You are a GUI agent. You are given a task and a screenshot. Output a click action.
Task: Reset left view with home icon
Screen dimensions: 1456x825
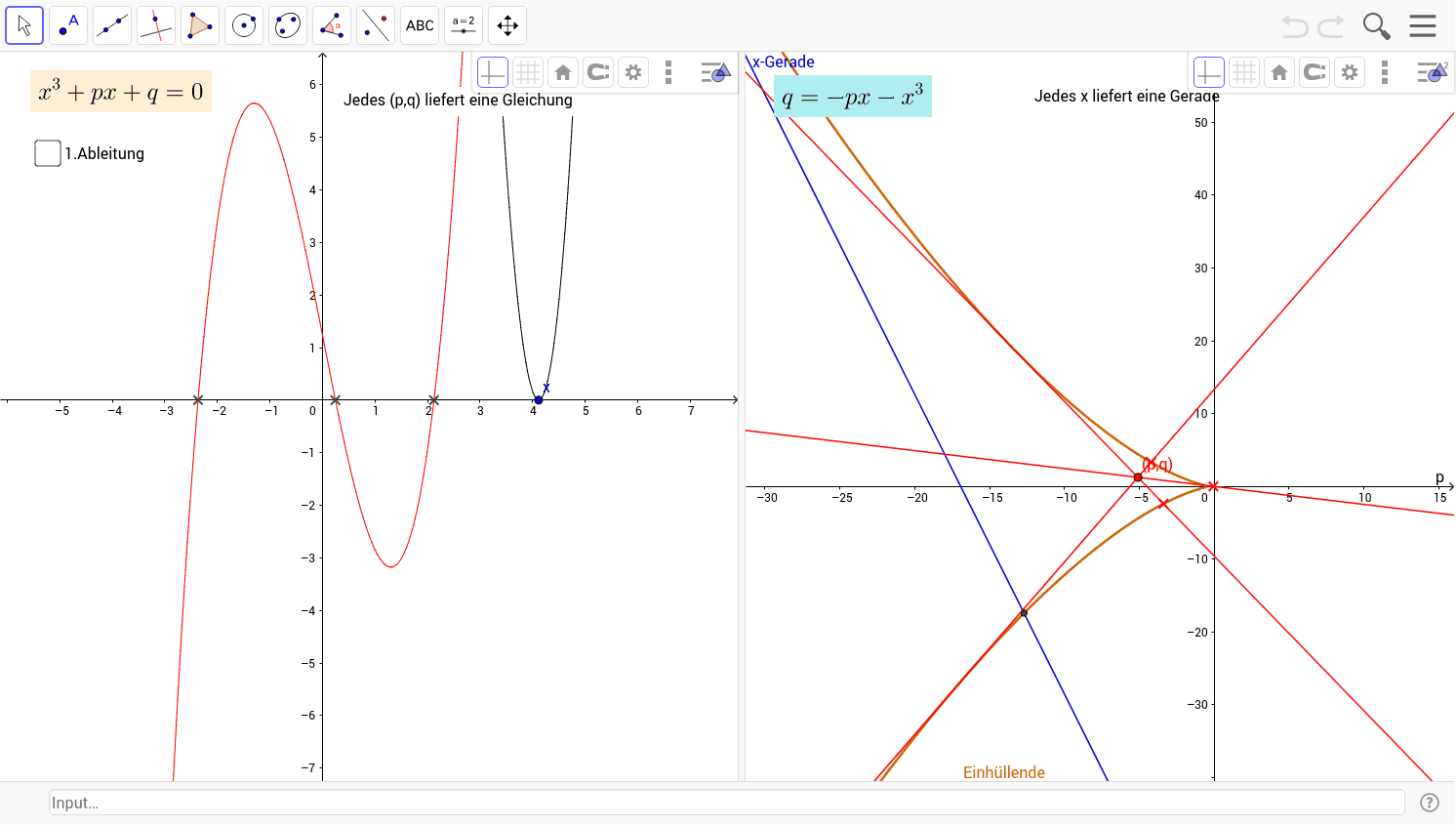tap(563, 72)
